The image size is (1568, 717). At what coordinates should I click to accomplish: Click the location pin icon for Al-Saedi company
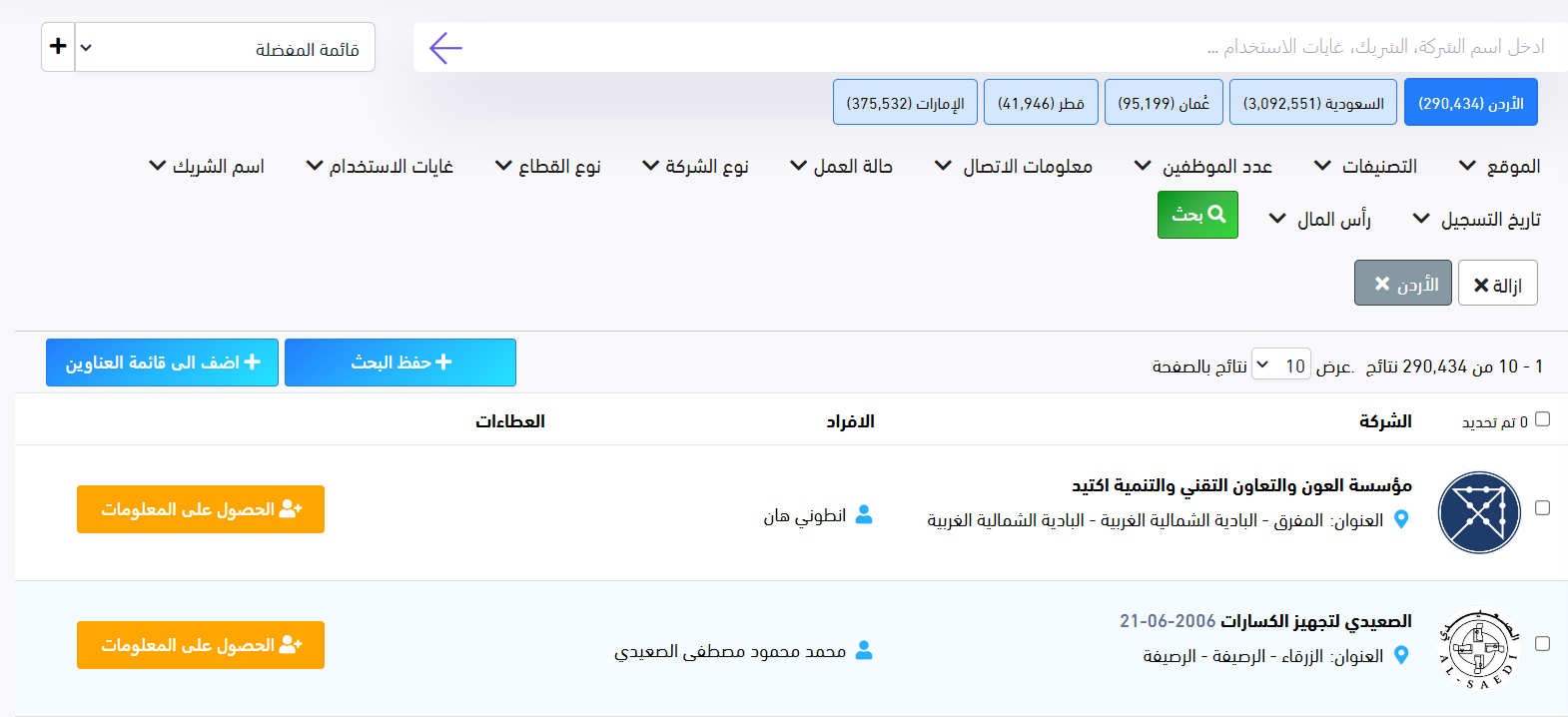(1401, 655)
